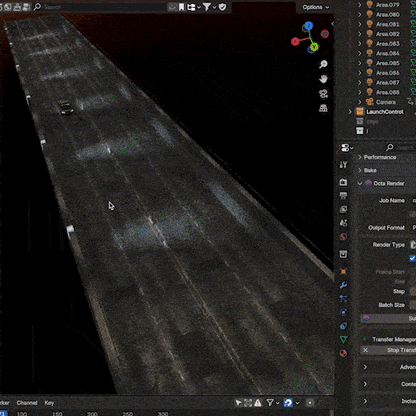
Task: Open the Tool properties tab (wrench and screwdriver)
Action: pos(343,165)
